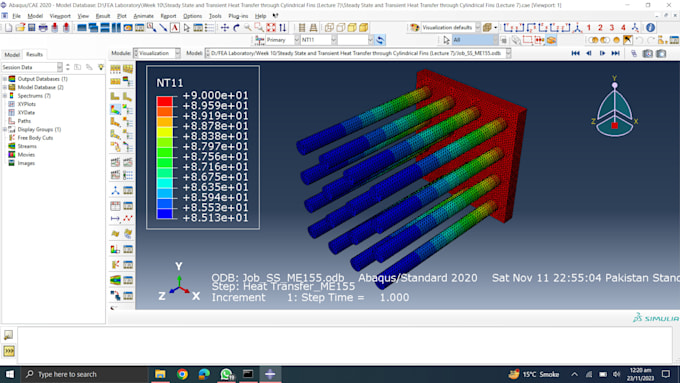Step to previous frame

pos(589,53)
